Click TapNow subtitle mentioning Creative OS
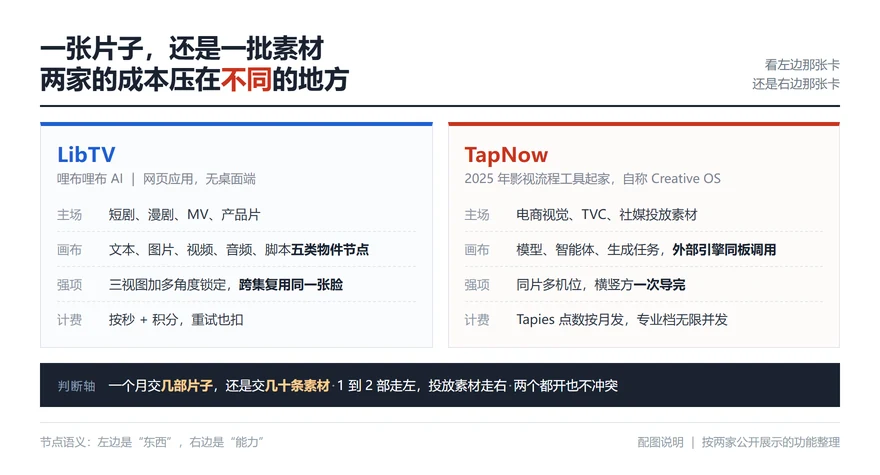Screen dimensions: 880x475 593,179
